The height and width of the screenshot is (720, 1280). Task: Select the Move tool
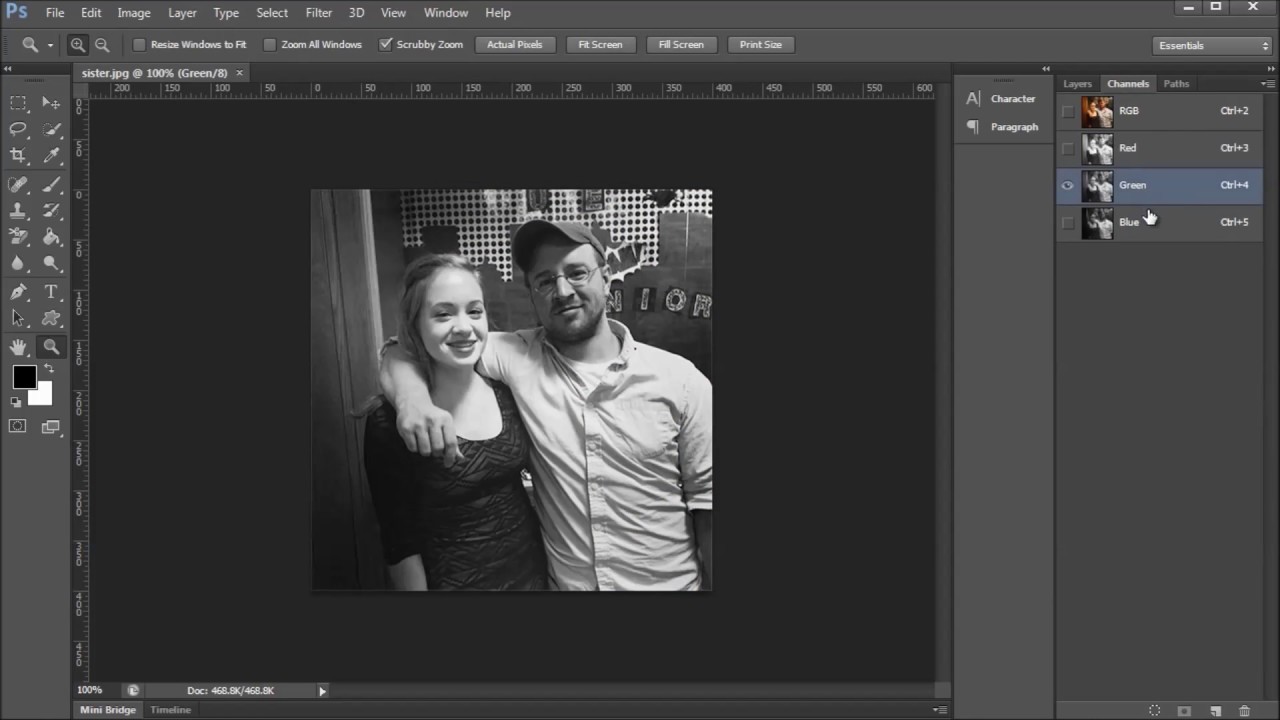(51, 103)
